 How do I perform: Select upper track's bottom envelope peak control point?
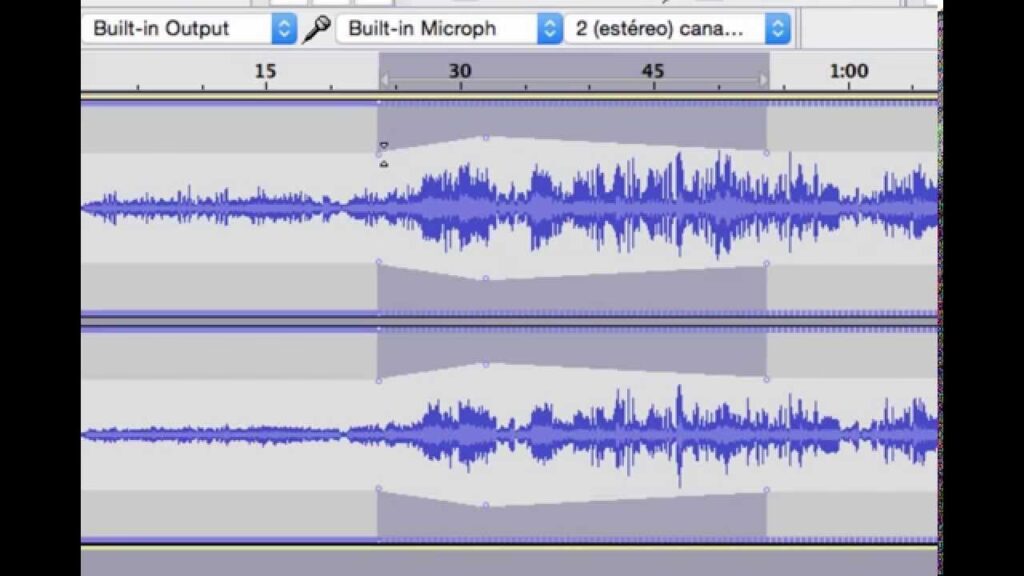(x=486, y=278)
